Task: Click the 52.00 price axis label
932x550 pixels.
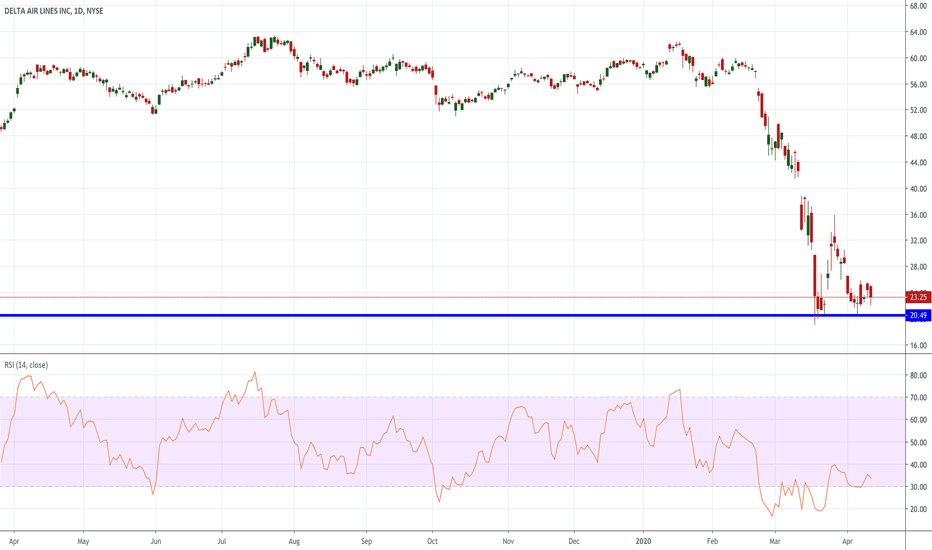Action: click(918, 110)
